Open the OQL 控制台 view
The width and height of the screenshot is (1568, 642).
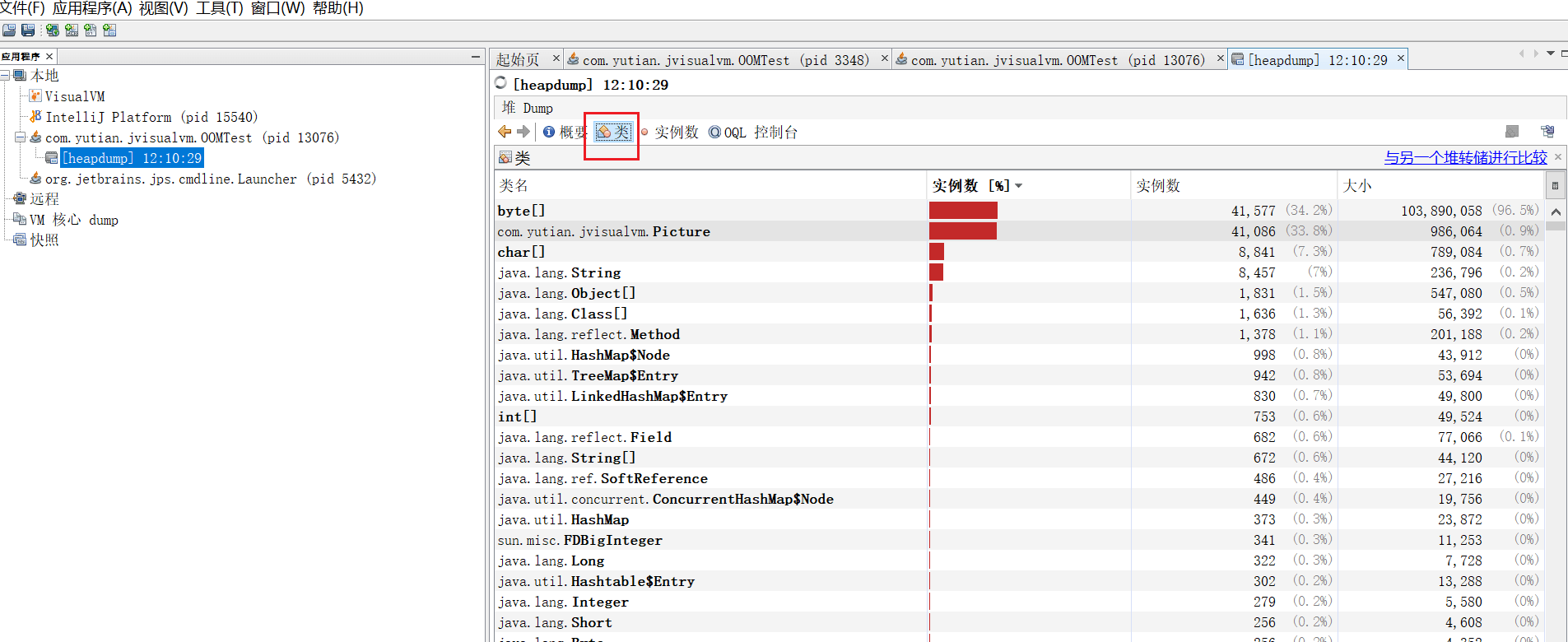click(753, 132)
